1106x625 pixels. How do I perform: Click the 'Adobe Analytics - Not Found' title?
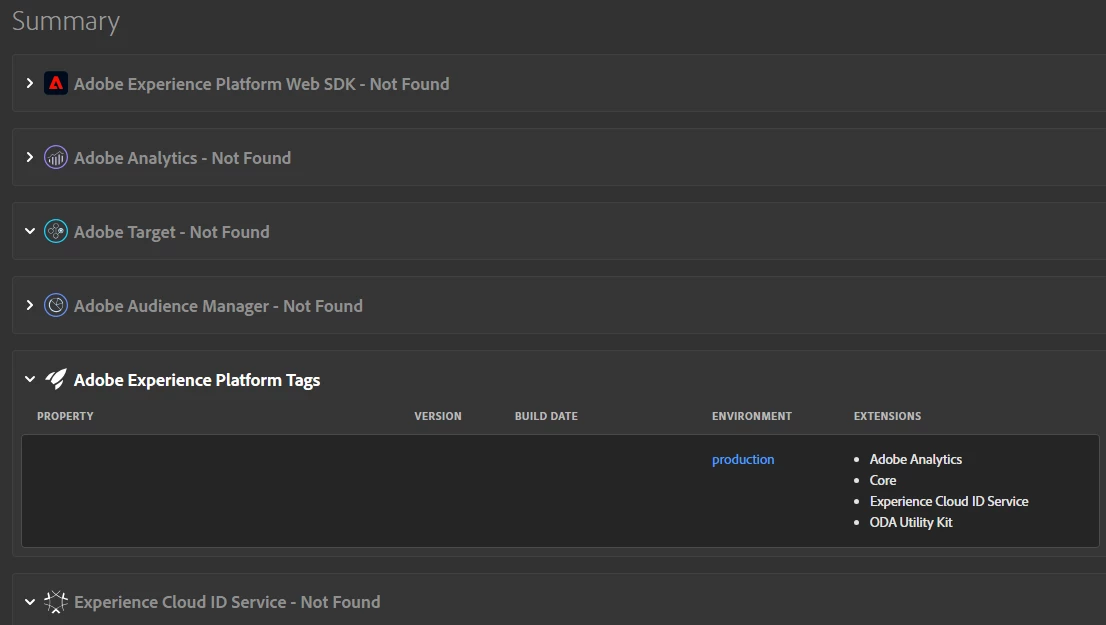click(x=183, y=158)
